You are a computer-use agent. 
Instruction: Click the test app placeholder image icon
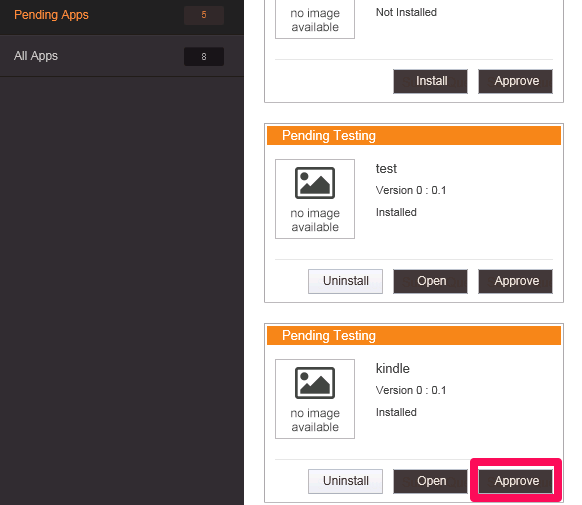(315, 183)
